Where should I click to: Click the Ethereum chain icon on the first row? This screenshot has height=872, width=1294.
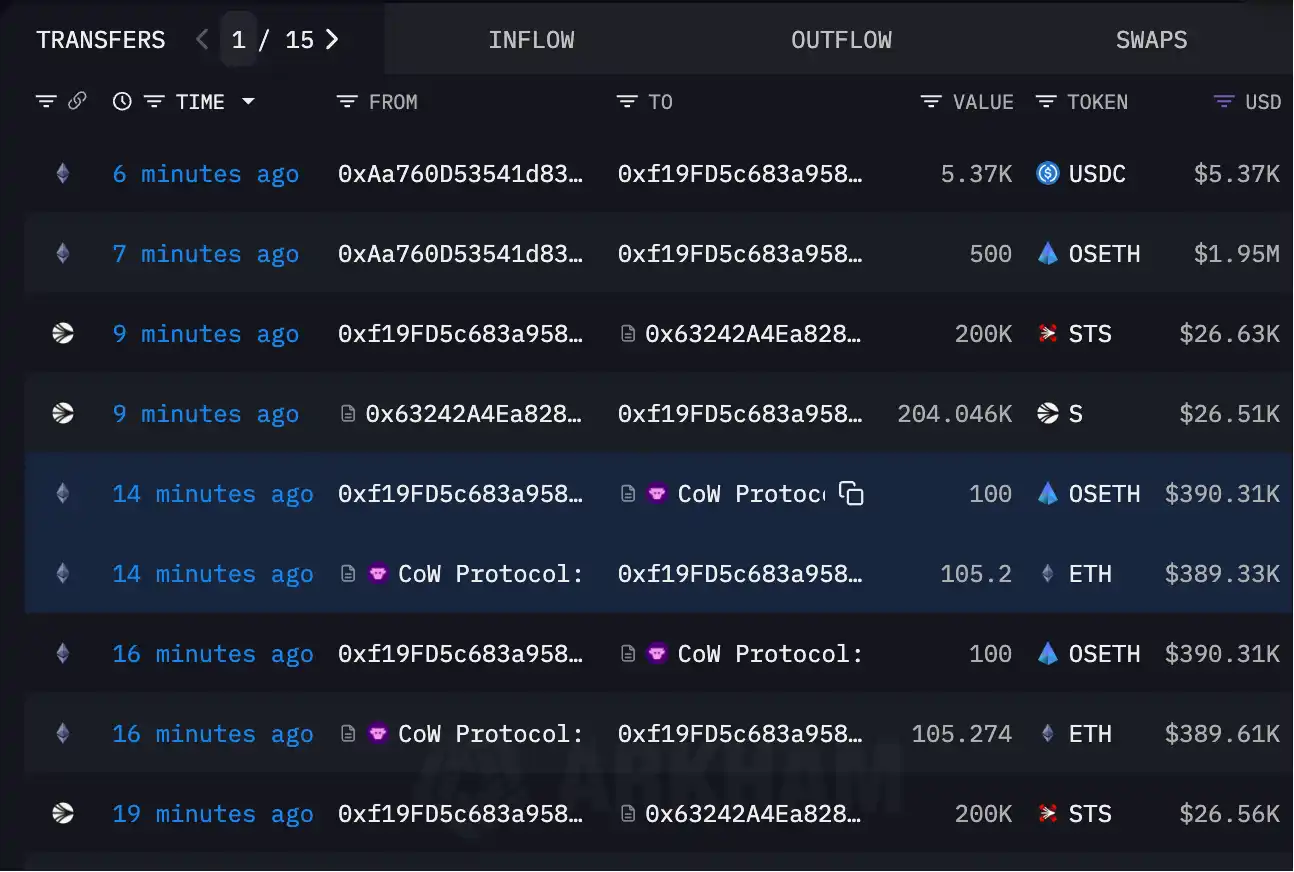pyautogui.click(x=62, y=173)
